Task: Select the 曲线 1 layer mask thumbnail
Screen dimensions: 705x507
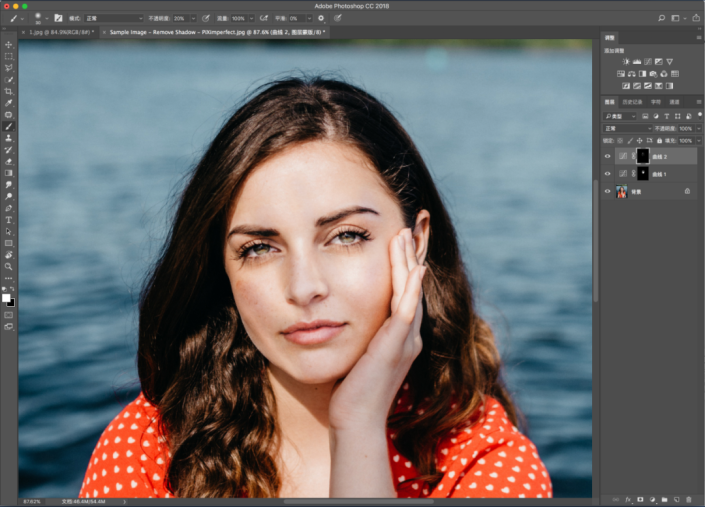Action: click(x=643, y=174)
